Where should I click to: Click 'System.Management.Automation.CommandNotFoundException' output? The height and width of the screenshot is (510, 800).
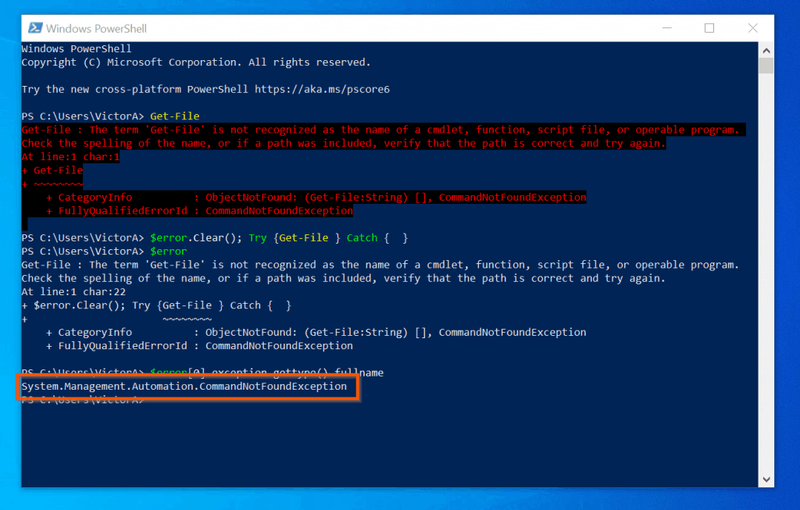pos(184,387)
